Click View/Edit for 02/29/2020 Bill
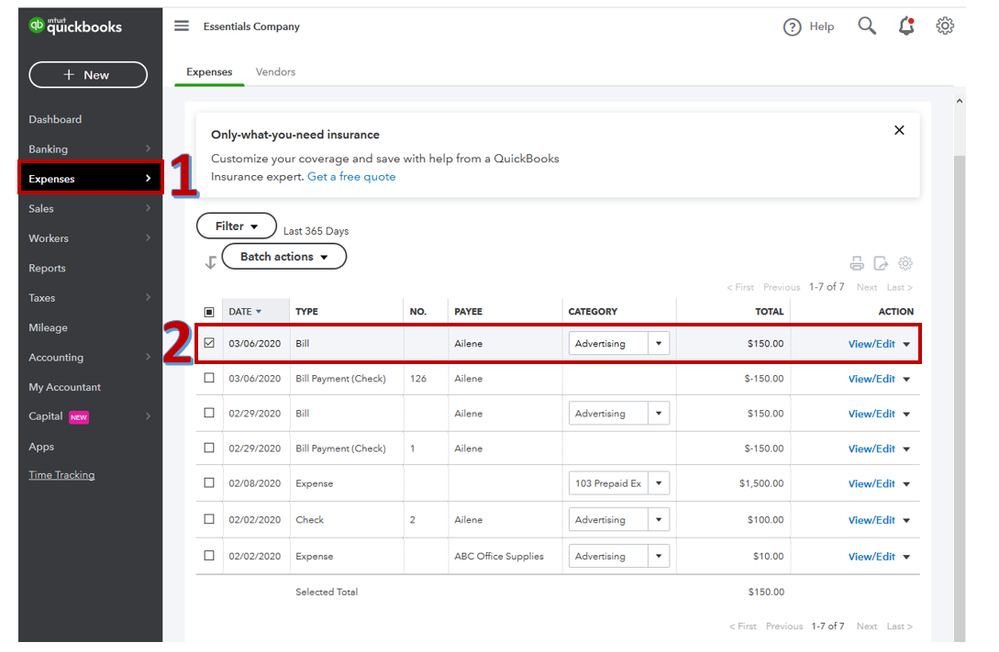This screenshot has height=652, width=999. pyautogui.click(x=871, y=414)
